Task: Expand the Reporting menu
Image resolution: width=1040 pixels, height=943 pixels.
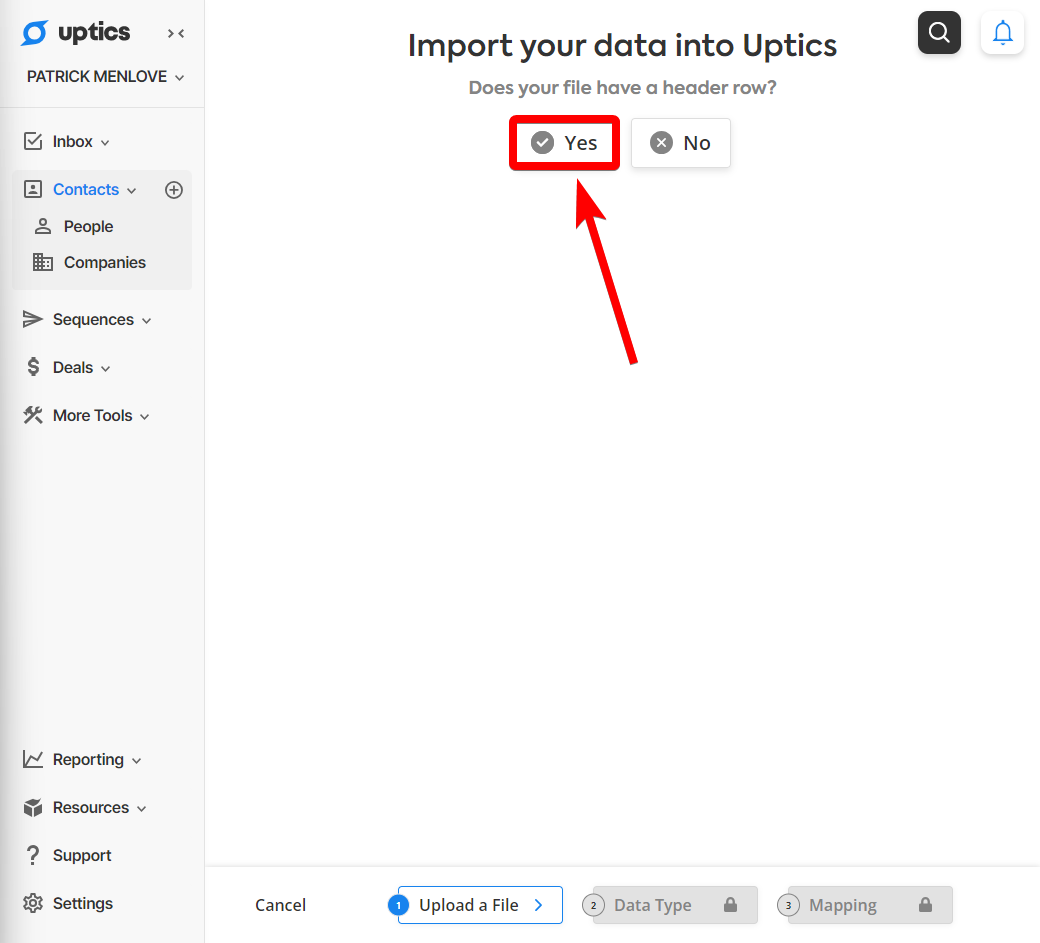Action: pyautogui.click(x=82, y=759)
